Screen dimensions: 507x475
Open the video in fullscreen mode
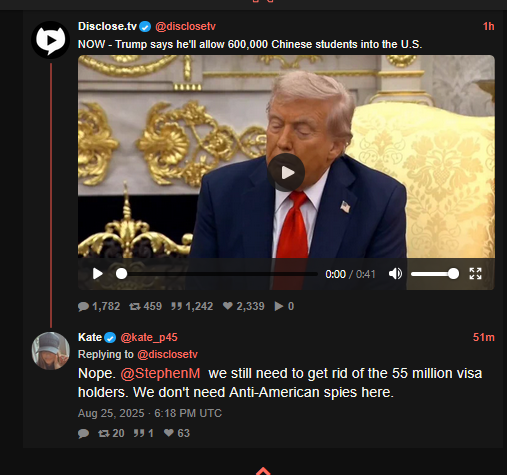tap(475, 274)
